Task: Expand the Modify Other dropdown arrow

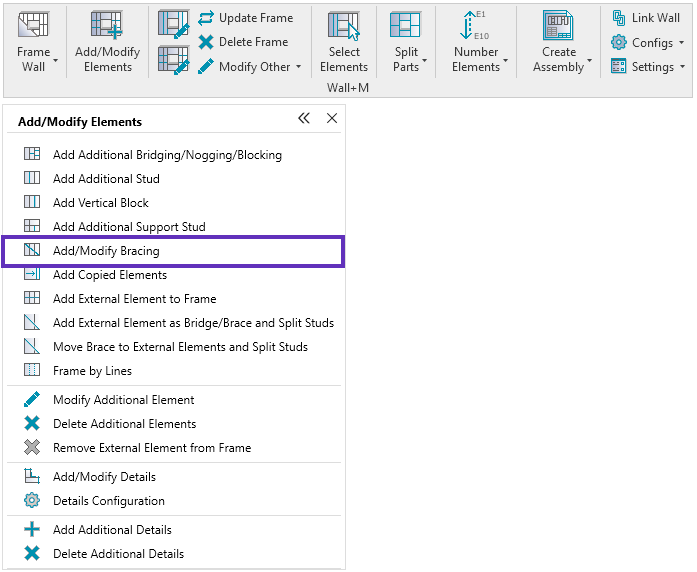Action: (298, 67)
